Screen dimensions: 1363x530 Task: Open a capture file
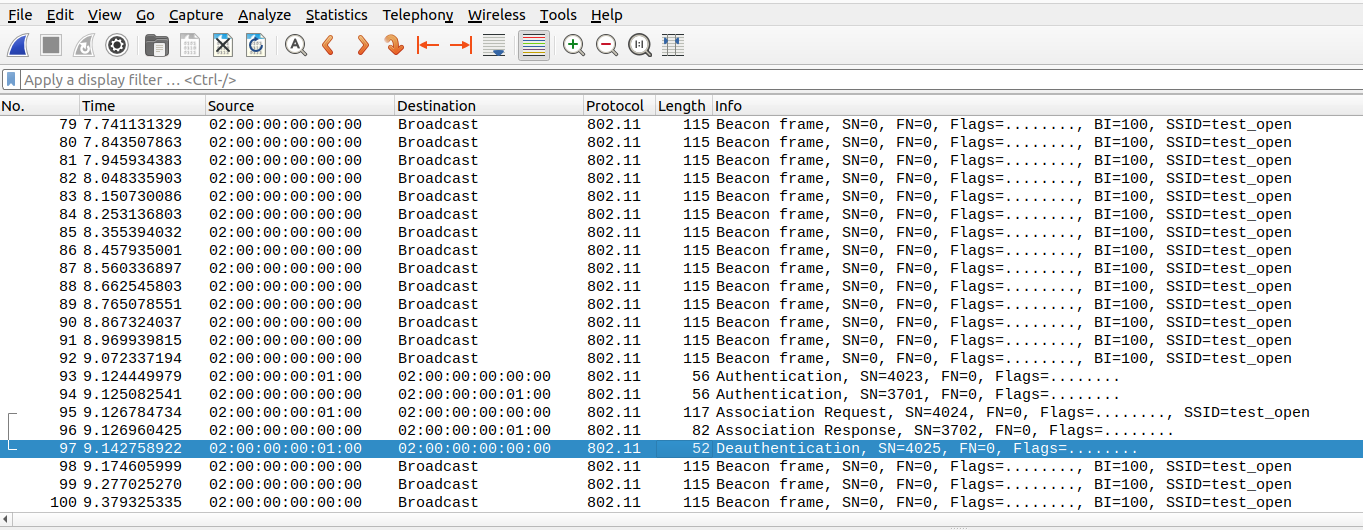[156, 45]
